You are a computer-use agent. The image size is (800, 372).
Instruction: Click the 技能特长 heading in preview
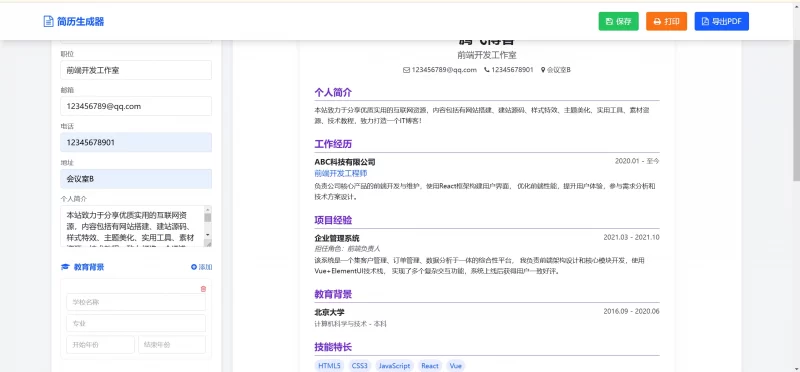pos(333,348)
